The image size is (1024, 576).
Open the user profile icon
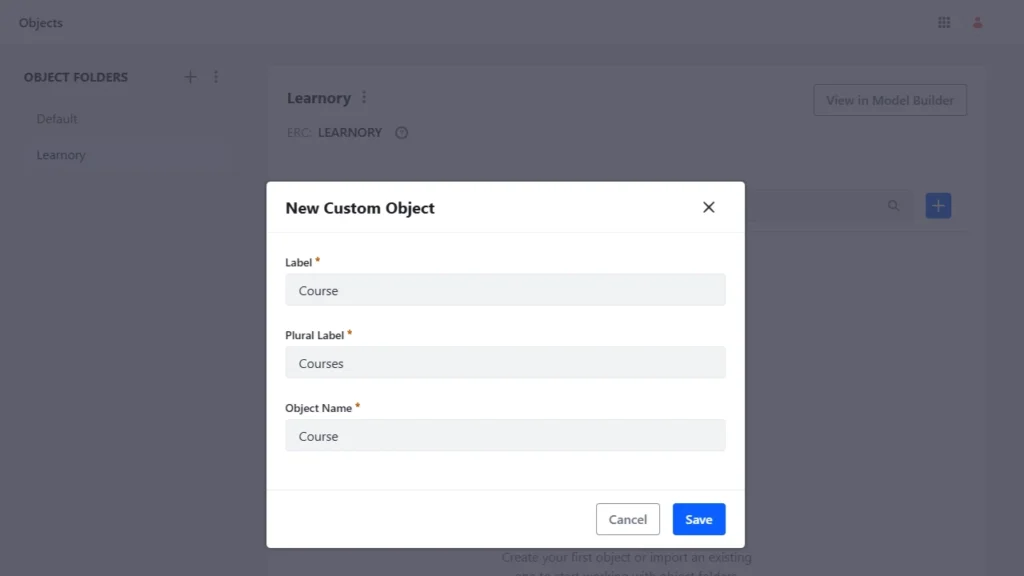tap(977, 23)
